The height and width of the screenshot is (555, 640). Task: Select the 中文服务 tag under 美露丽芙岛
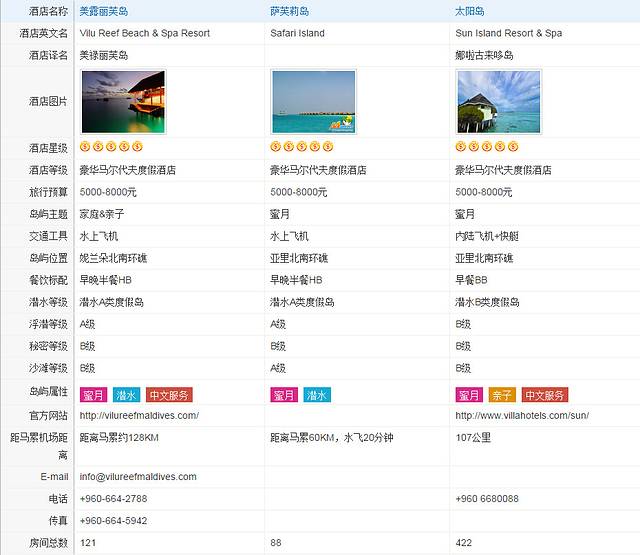tap(169, 395)
